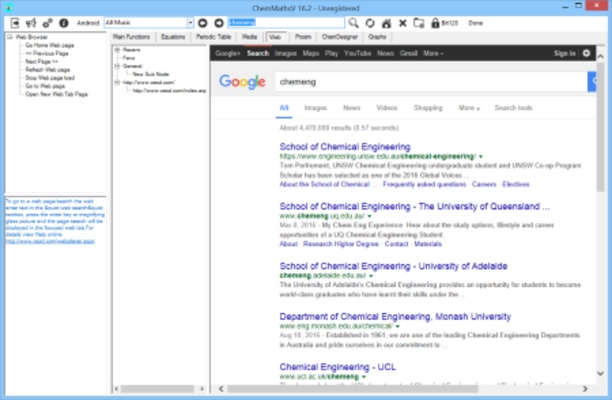
Task: Open the ChemDesigner tab
Action: click(340, 37)
